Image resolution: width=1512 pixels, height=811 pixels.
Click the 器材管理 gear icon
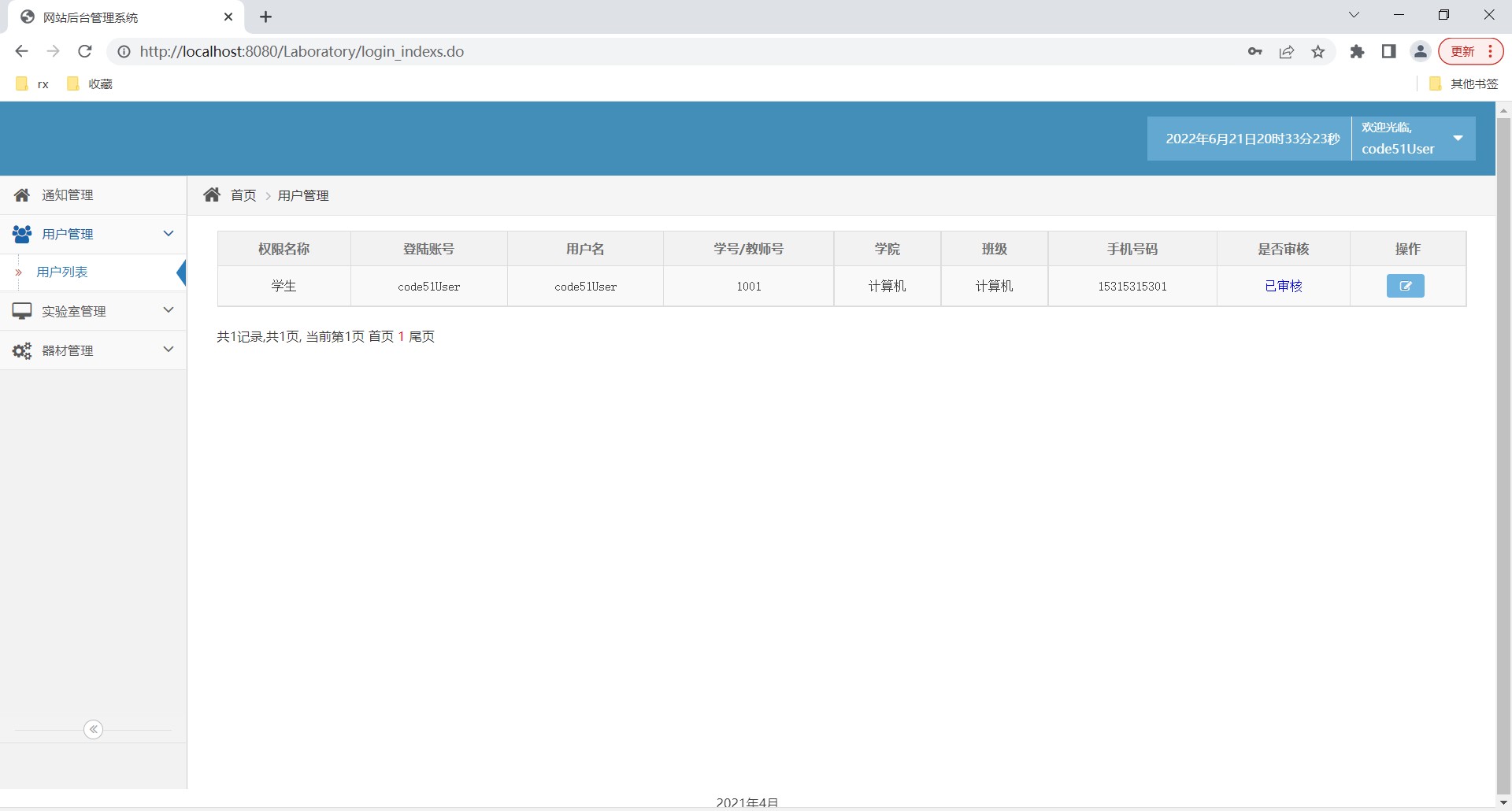click(21, 350)
